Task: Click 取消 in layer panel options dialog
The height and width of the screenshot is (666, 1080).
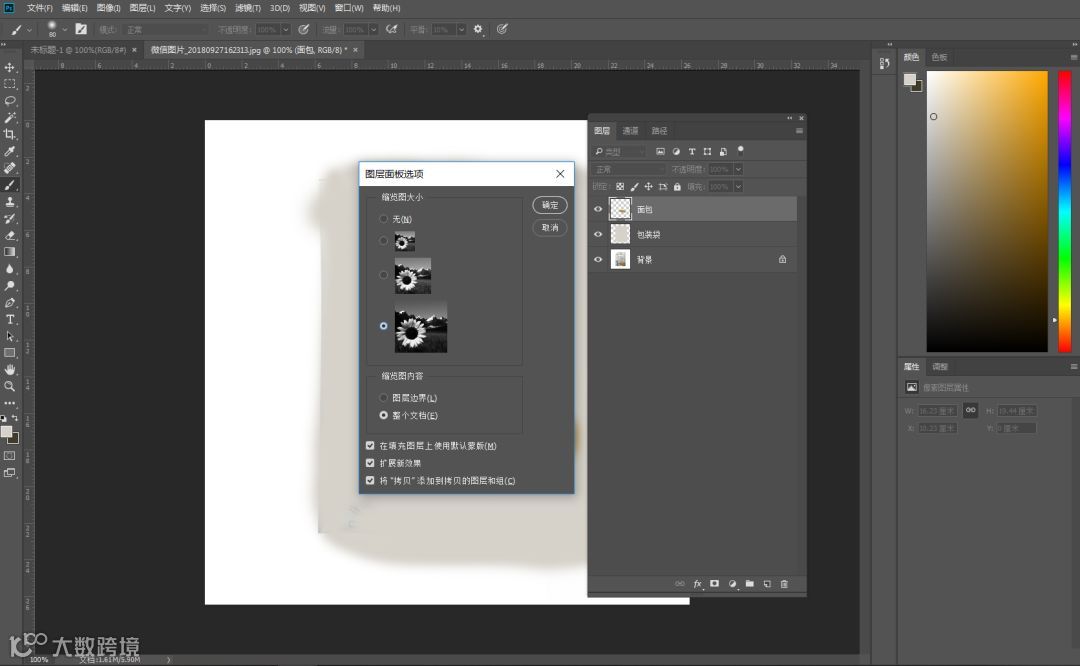Action: click(x=550, y=227)
